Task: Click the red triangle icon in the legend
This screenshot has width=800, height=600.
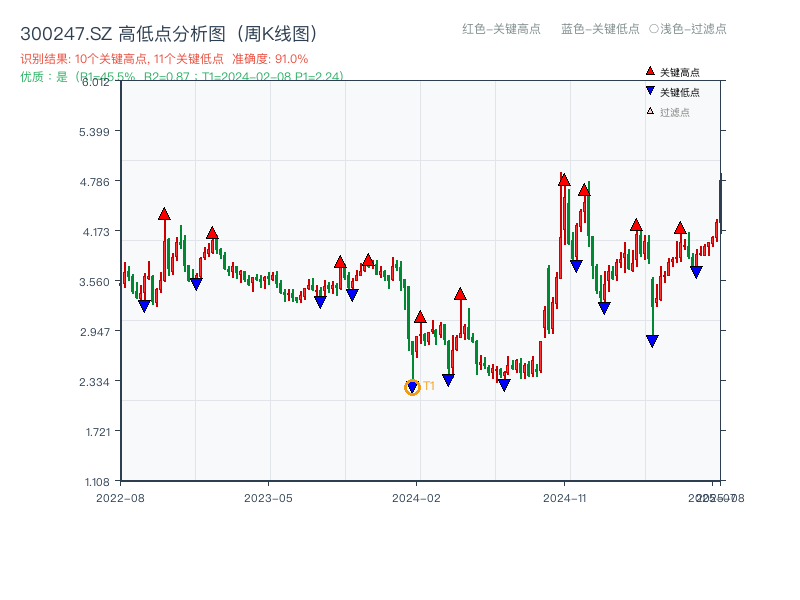Action: (650, 72)
